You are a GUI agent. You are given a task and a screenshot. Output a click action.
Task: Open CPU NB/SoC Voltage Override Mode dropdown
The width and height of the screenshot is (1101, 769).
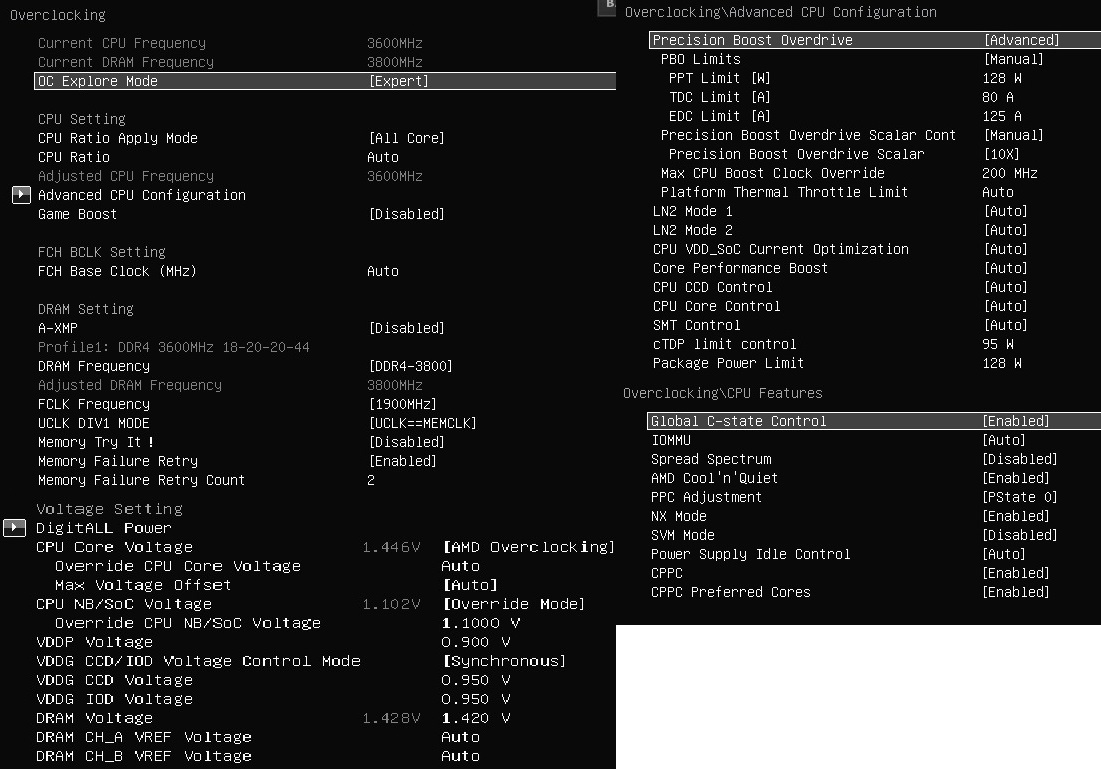513,604
